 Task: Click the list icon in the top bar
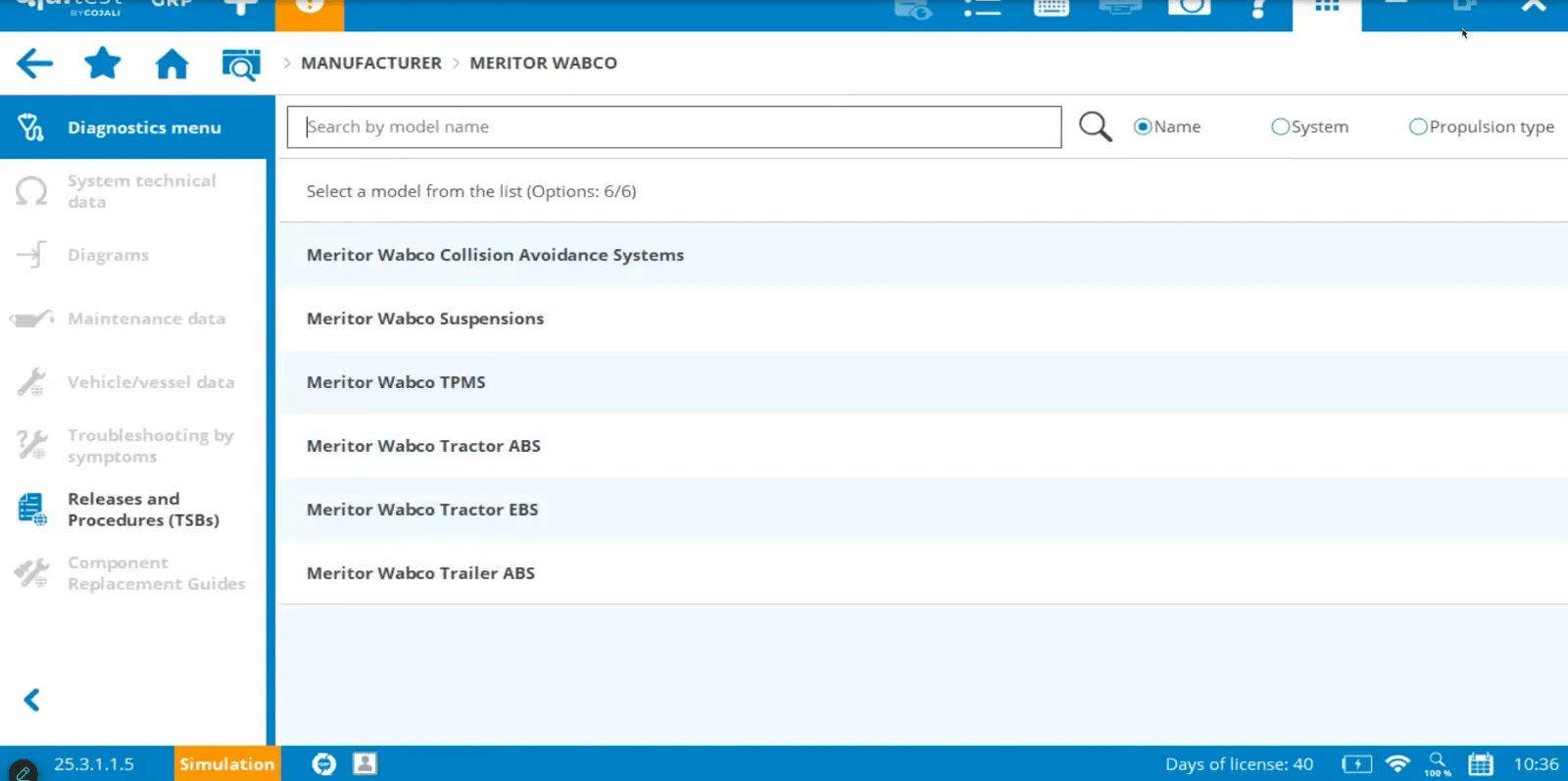coord(982,8)
